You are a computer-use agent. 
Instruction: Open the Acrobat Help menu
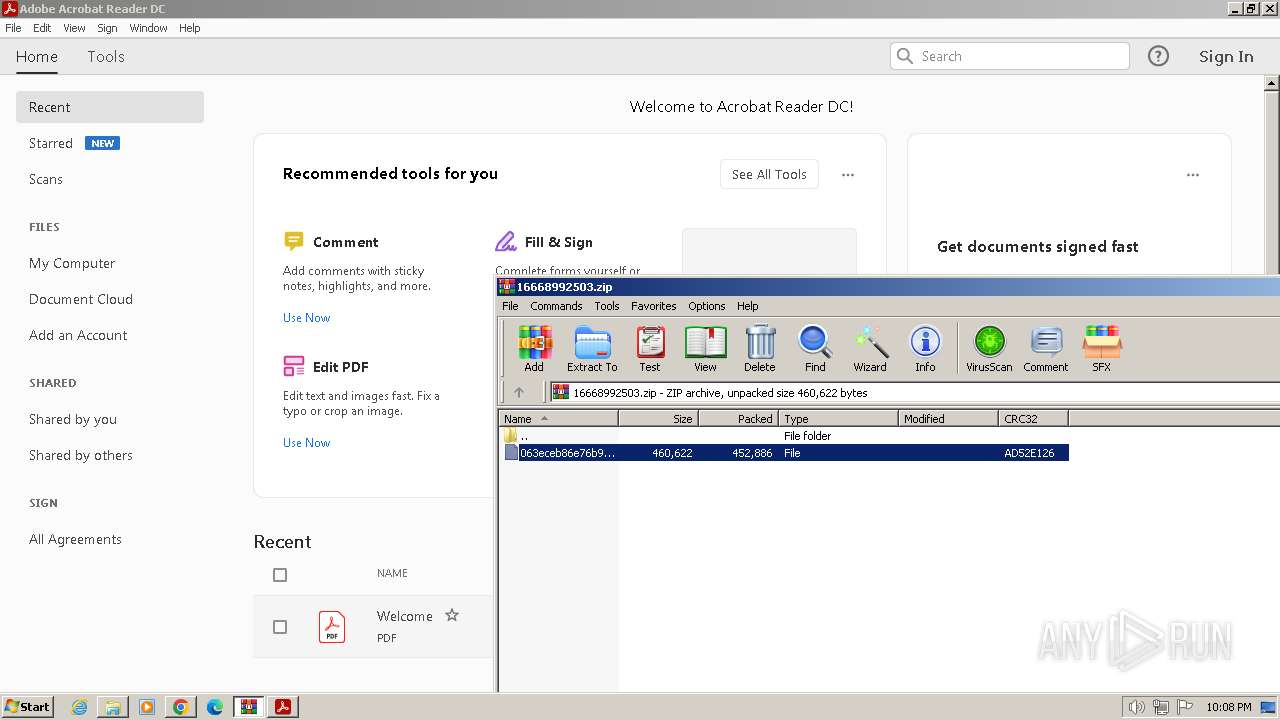point(190,28)
